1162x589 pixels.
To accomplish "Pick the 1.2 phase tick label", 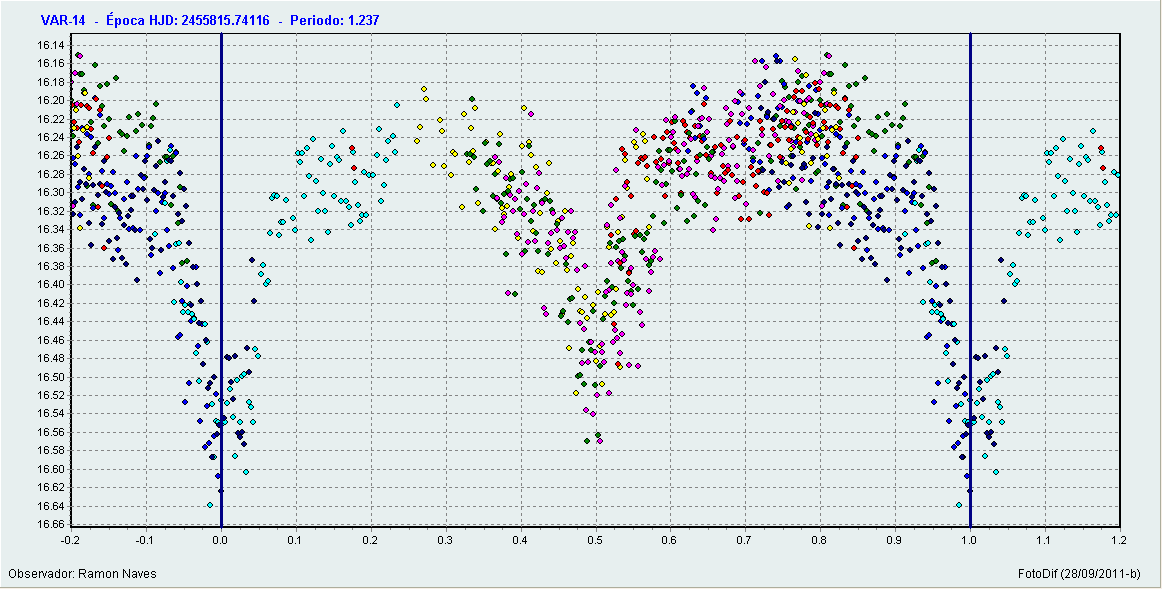I will point(1119,541).
